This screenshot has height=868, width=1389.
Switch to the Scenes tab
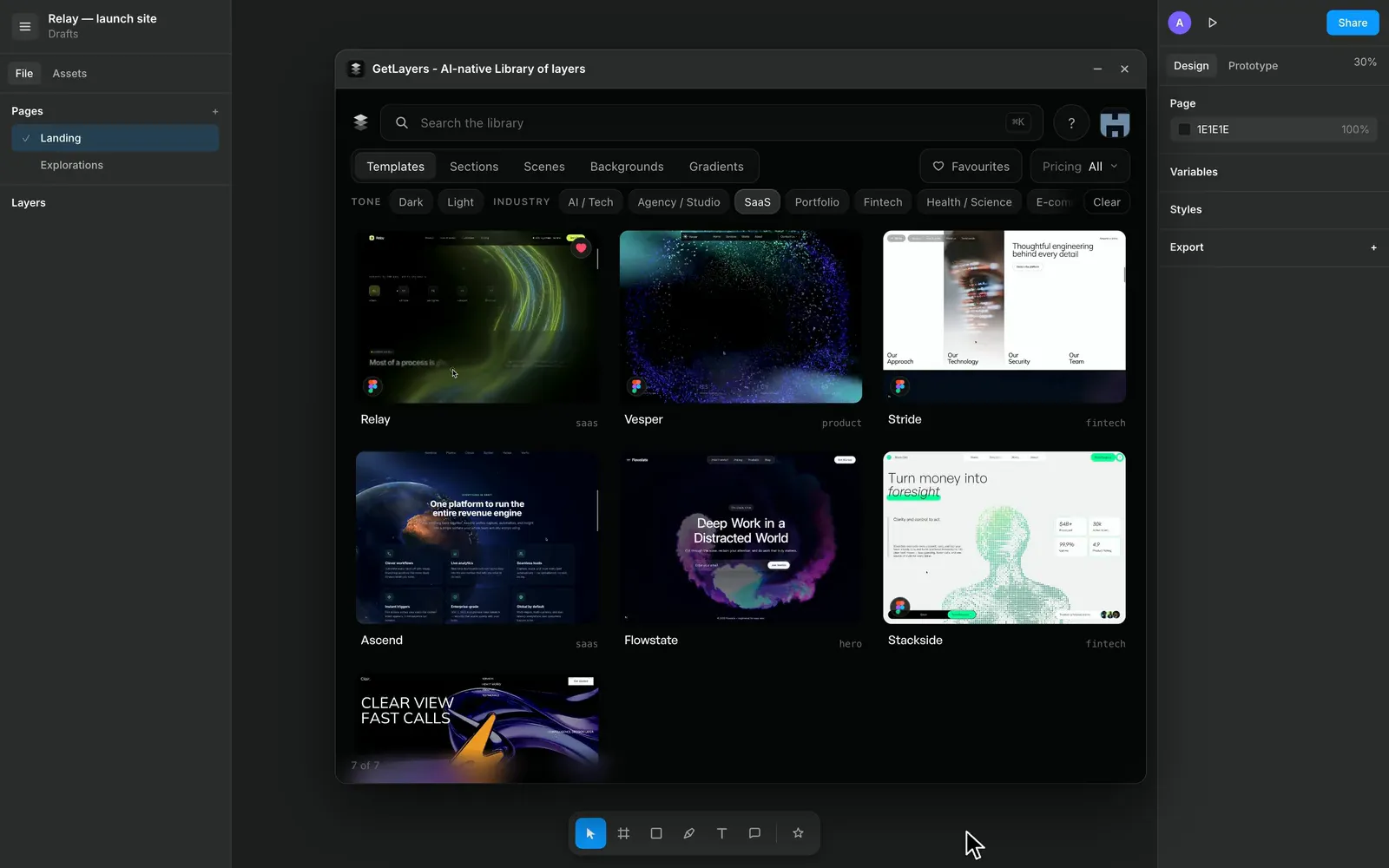tap(544, 167)
